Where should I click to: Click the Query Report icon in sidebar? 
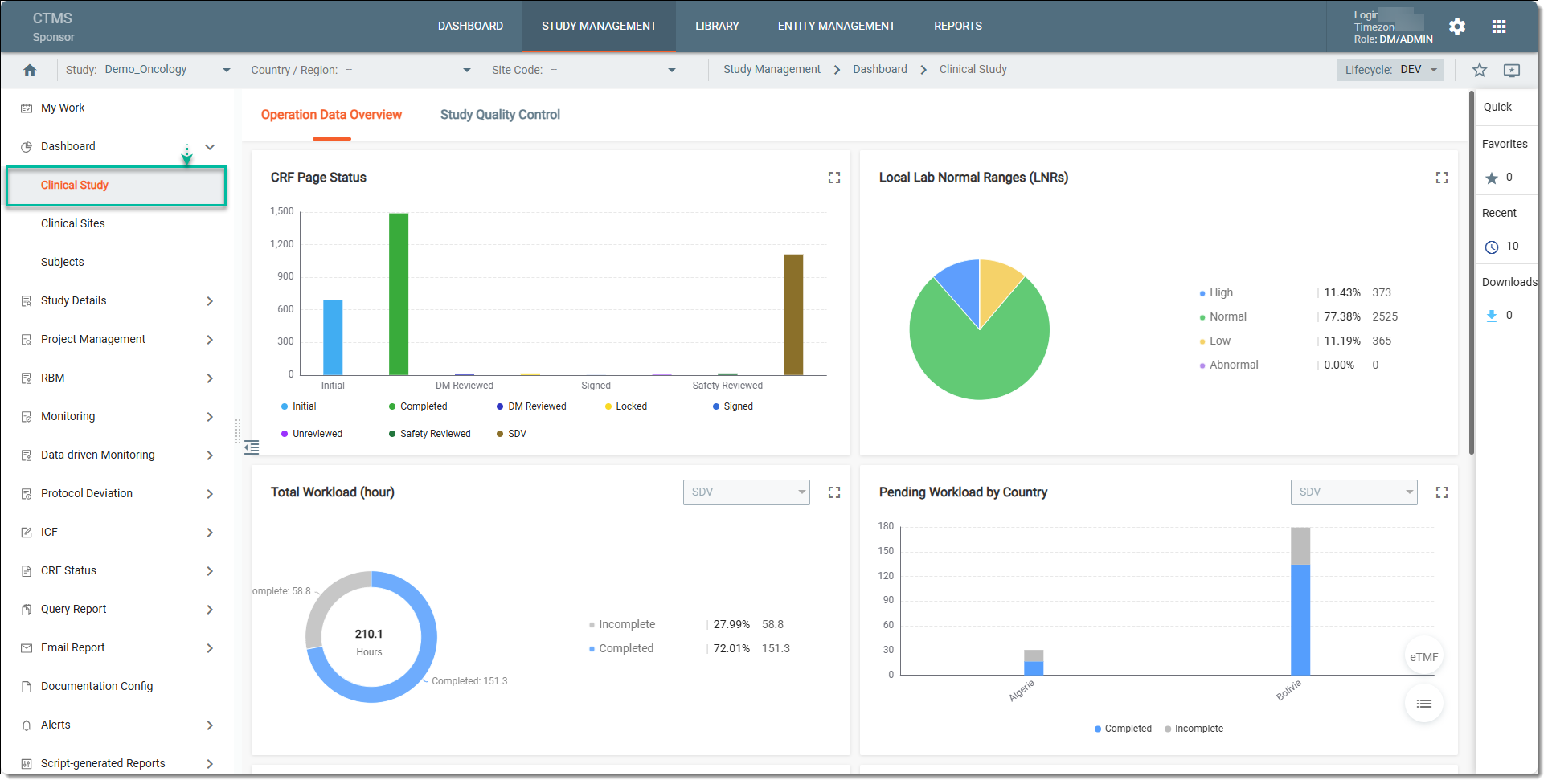tap(27, 610)
